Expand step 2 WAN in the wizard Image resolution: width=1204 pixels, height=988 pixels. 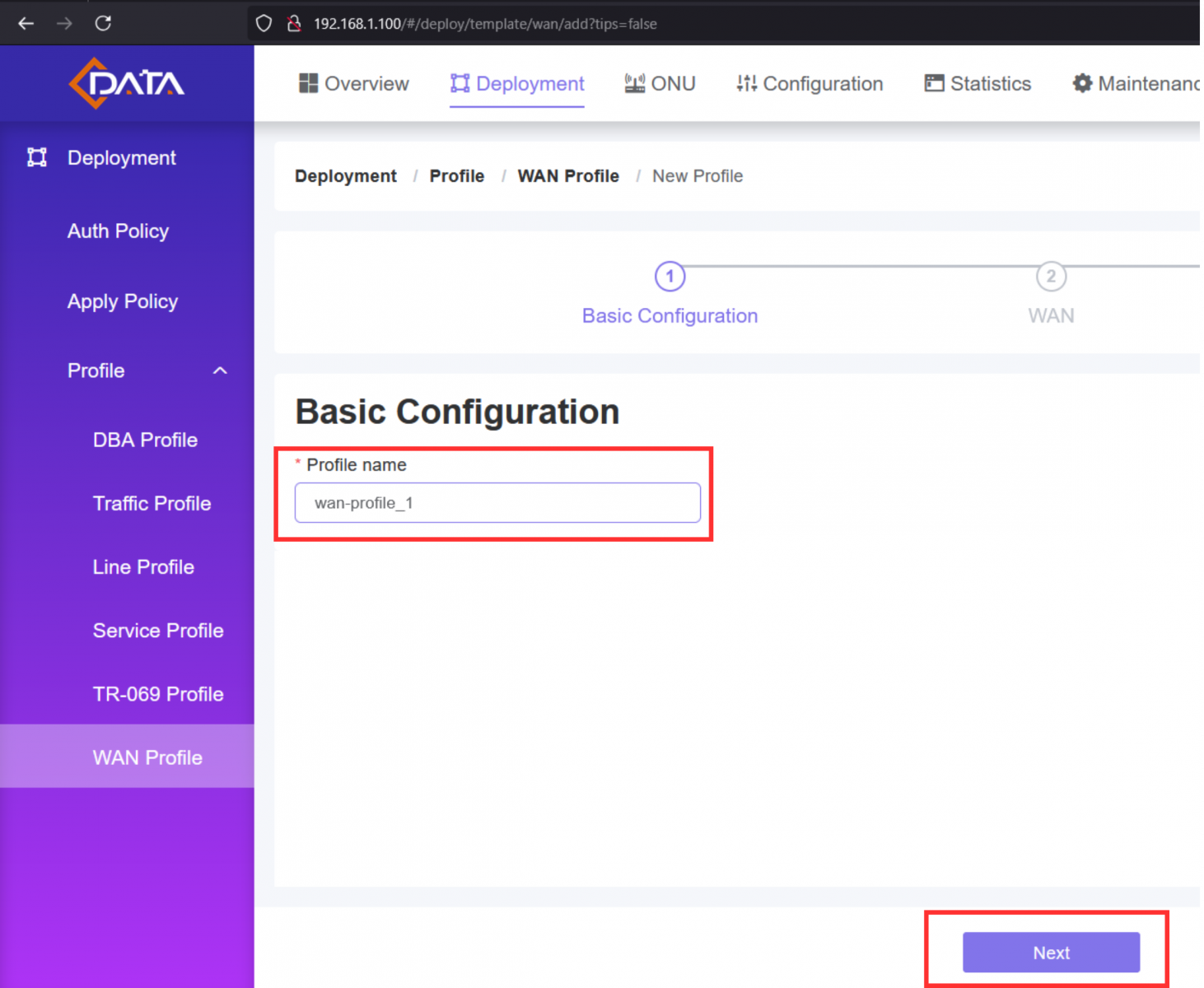[1051, 277]
